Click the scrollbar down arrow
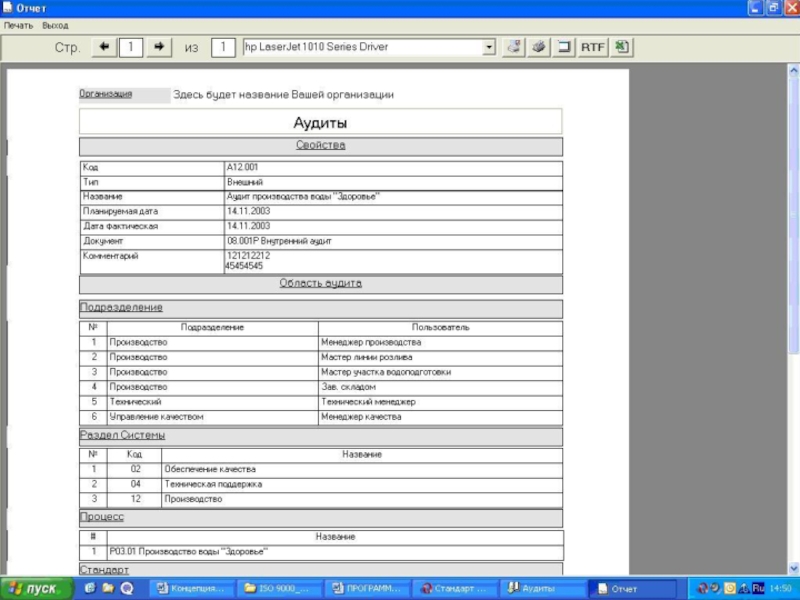Screen dimensions: 800x600 point(794,568)
